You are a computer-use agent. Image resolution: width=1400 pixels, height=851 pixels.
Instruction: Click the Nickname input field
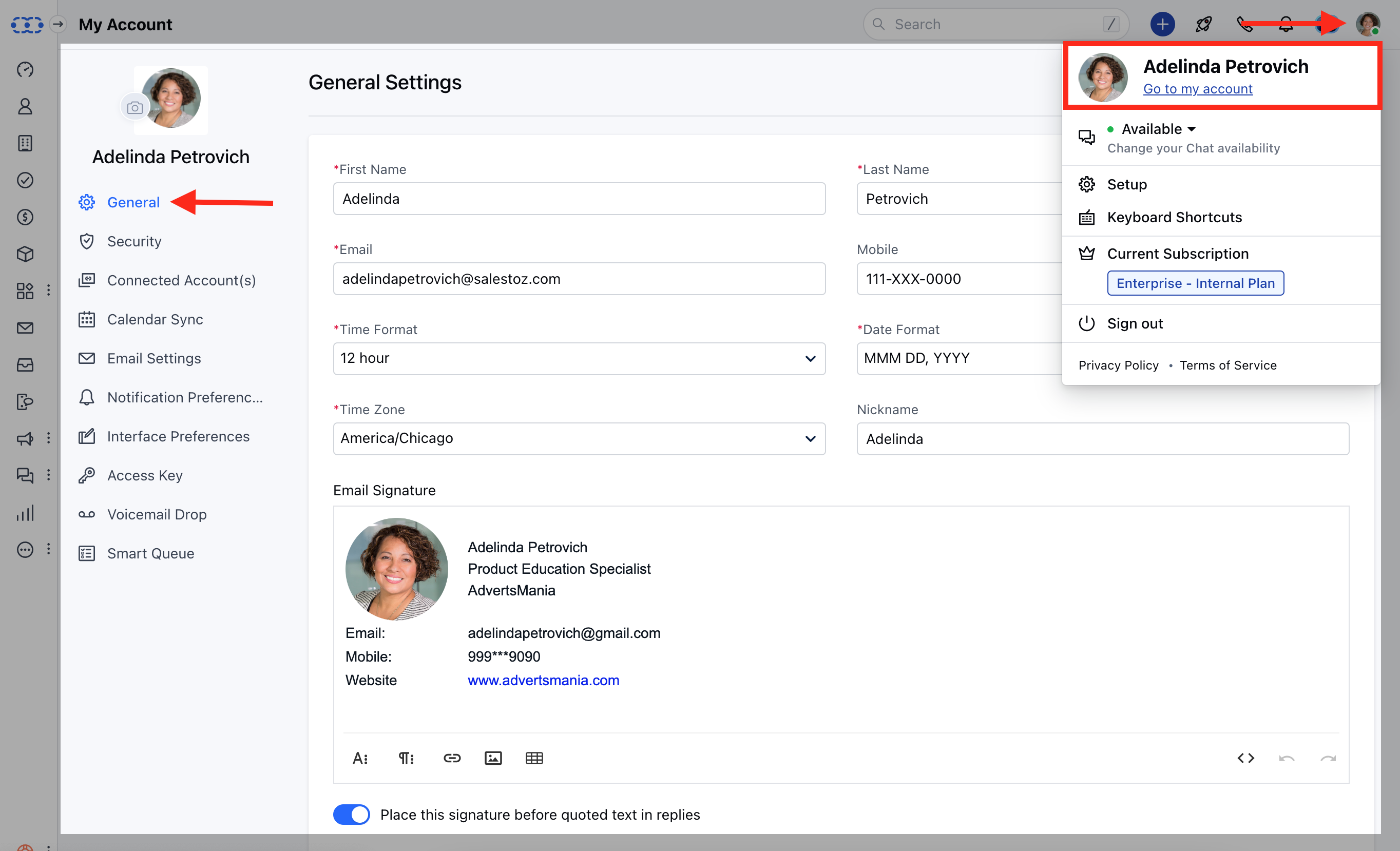pyautogui.click(x=1102, y=438)
